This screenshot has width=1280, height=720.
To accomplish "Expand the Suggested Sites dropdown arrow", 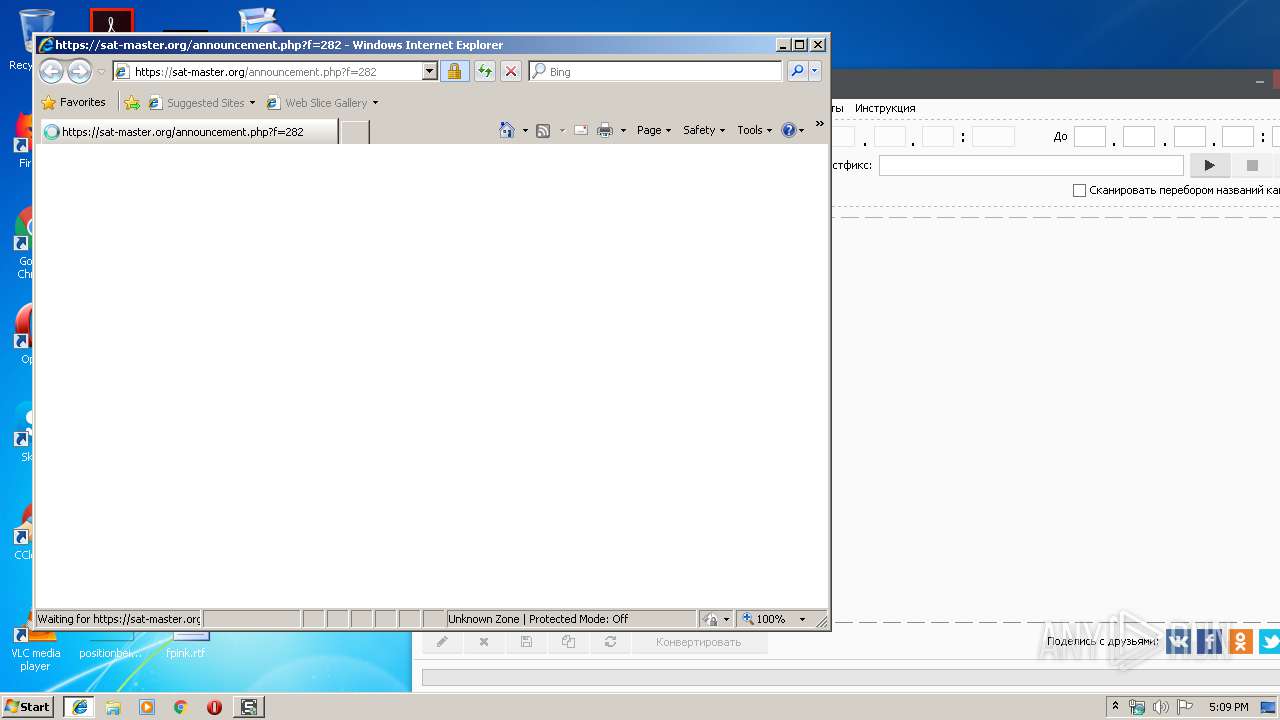I will 253,102.
